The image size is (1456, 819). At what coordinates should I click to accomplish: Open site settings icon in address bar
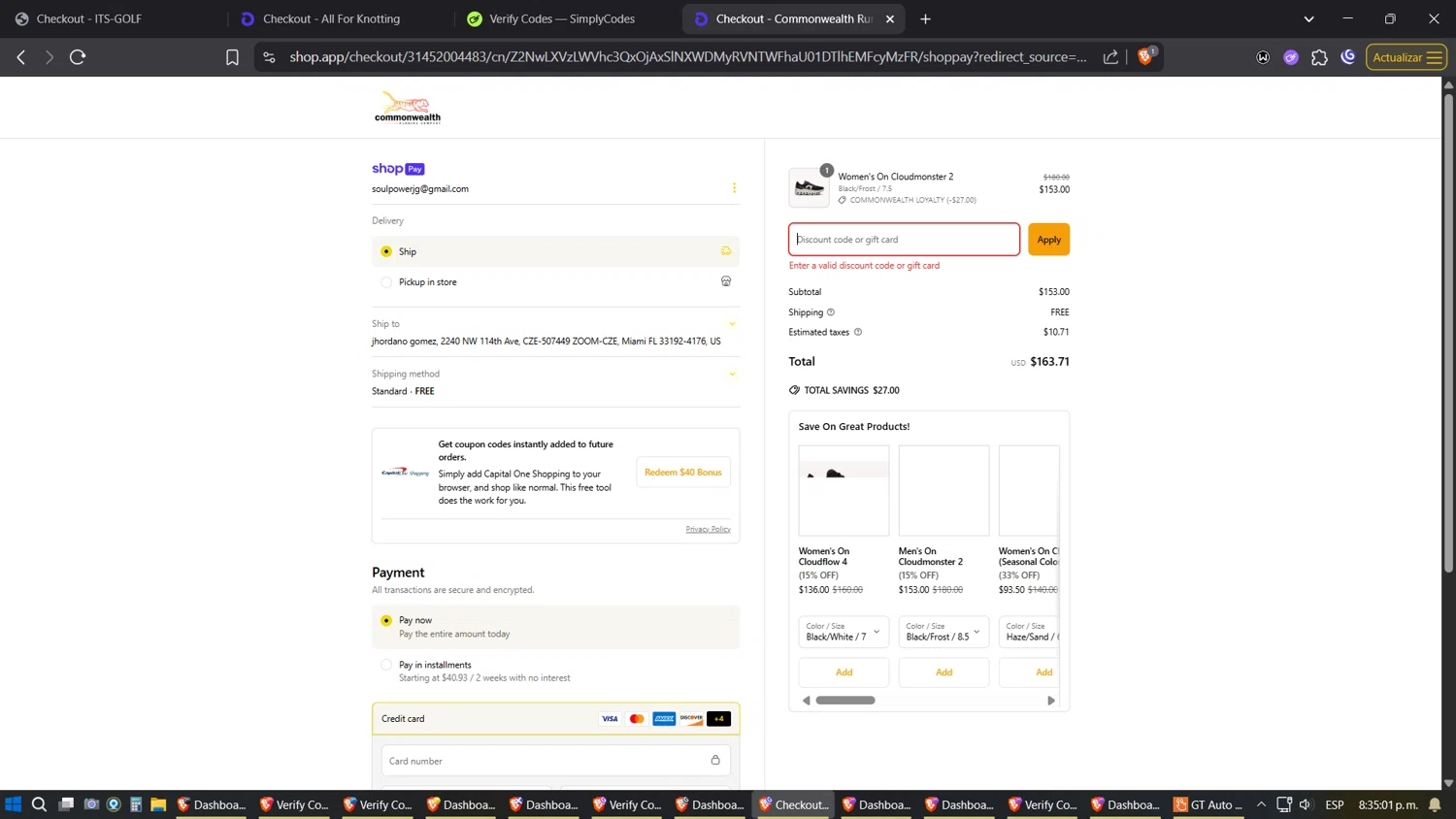pyautogui.click(x=270, y=57)
